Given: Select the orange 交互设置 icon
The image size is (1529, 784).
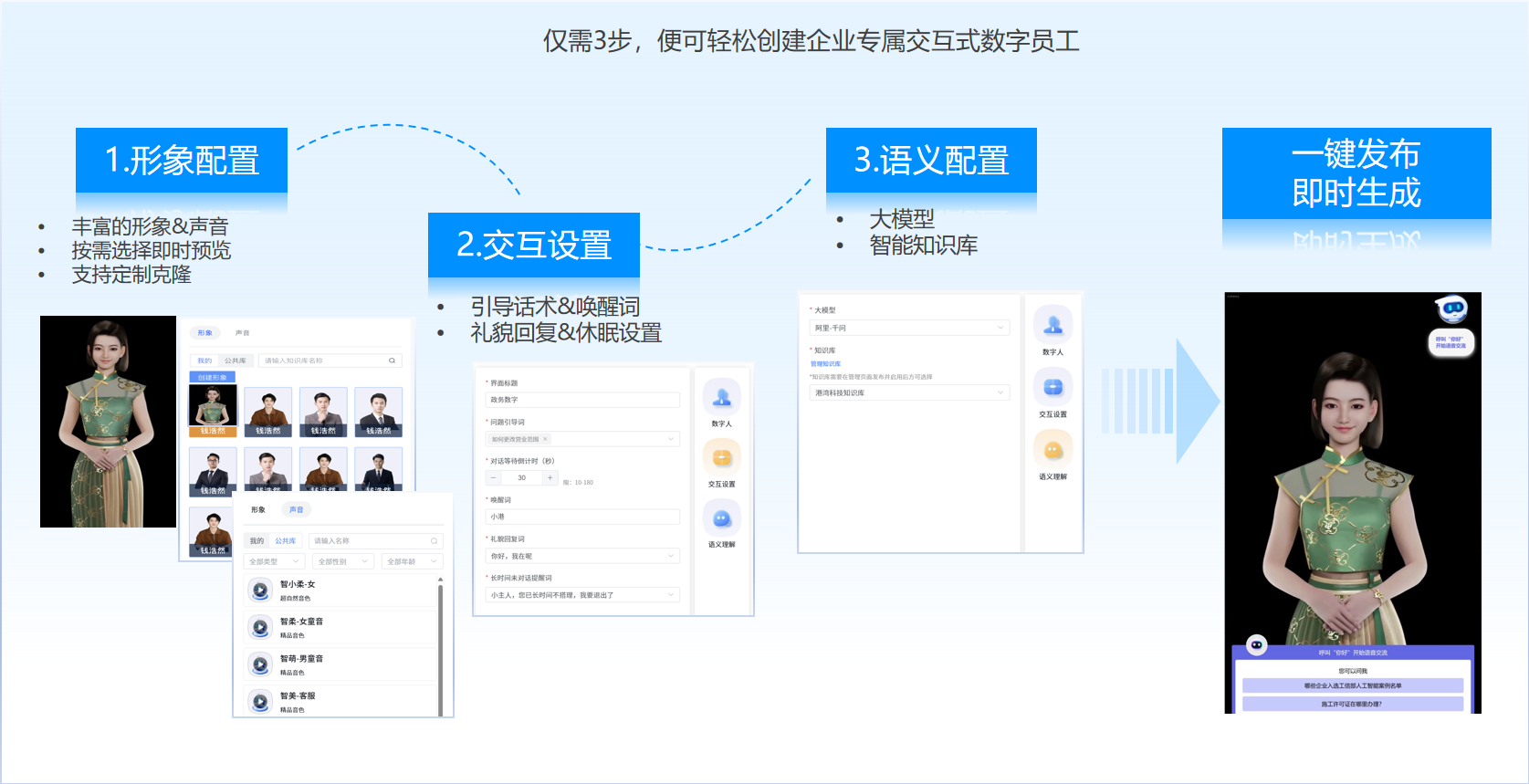Looking at the screenshot, I should tap(721, 458).
